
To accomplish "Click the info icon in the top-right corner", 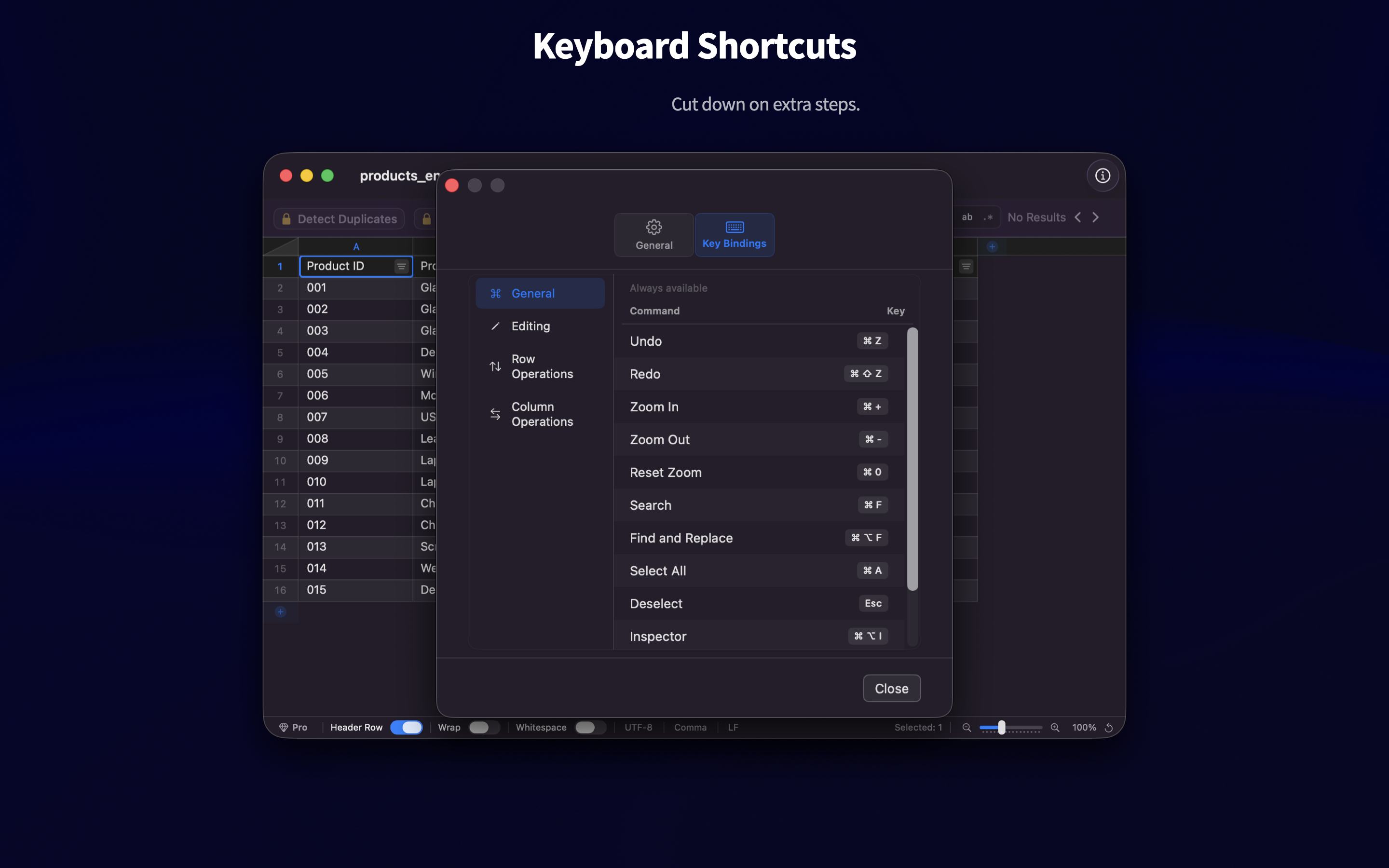I will [1103, 175].
